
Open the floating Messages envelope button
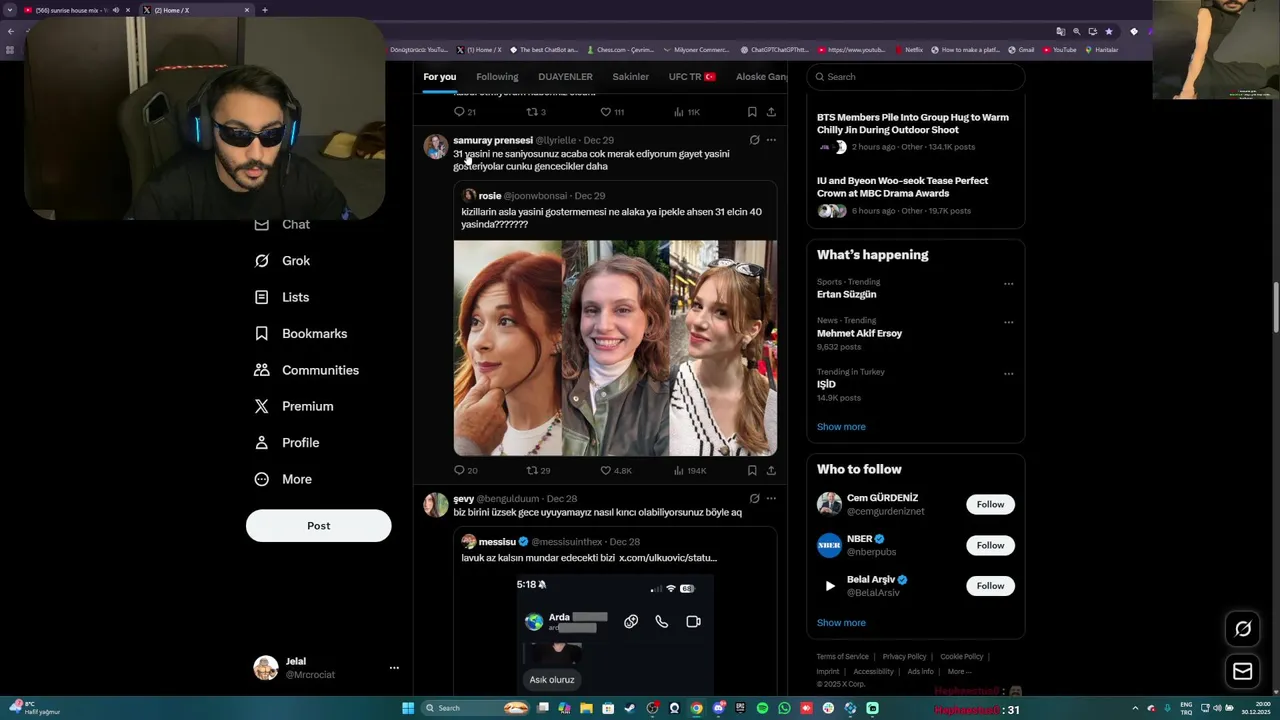pyautogui.click(x=1243, y=671)
